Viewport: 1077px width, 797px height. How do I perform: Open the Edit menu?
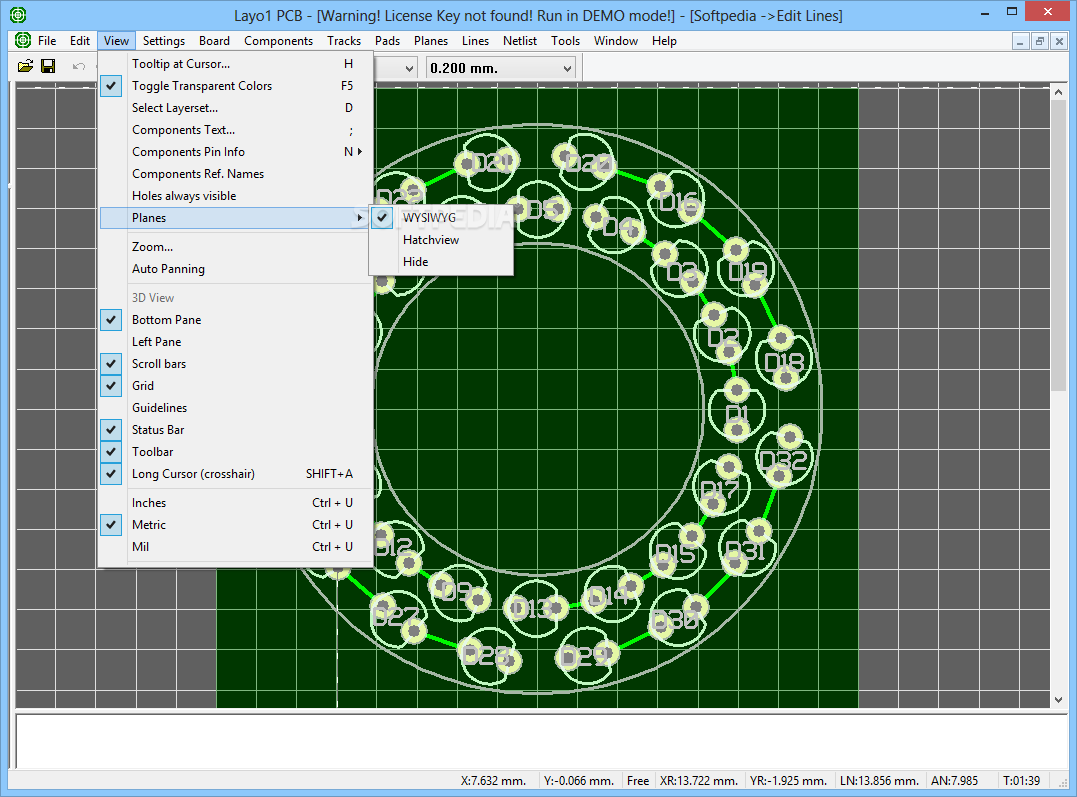[80, 41]
